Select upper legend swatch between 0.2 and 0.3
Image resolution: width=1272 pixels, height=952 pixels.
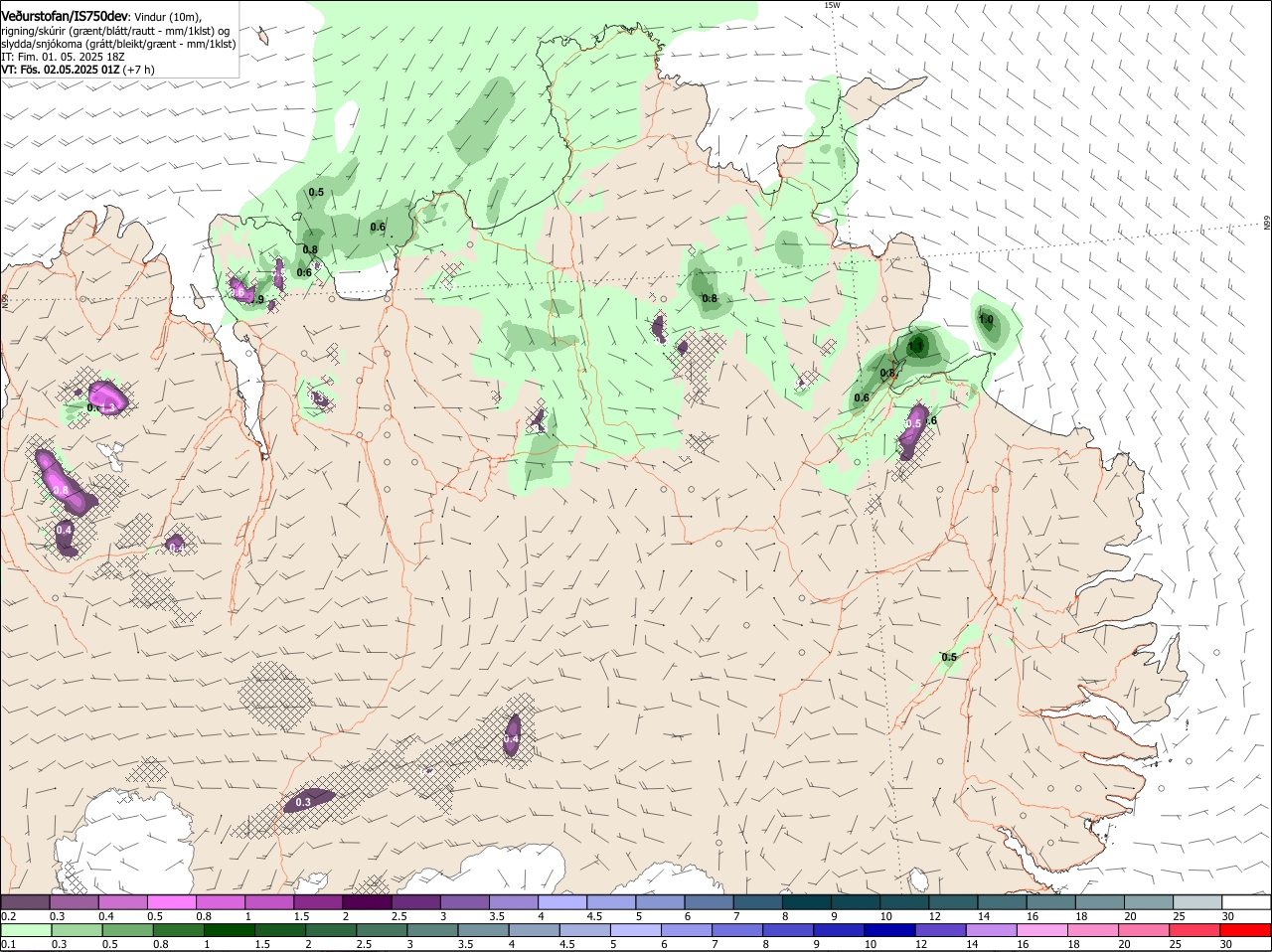25,901
